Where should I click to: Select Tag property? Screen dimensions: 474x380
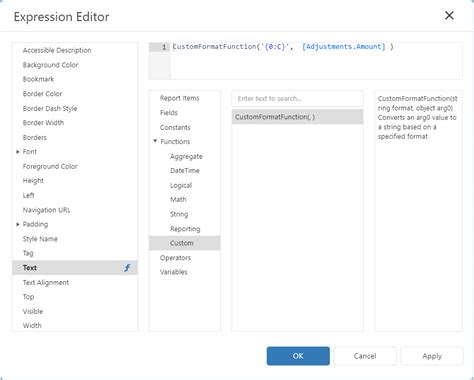75,253
